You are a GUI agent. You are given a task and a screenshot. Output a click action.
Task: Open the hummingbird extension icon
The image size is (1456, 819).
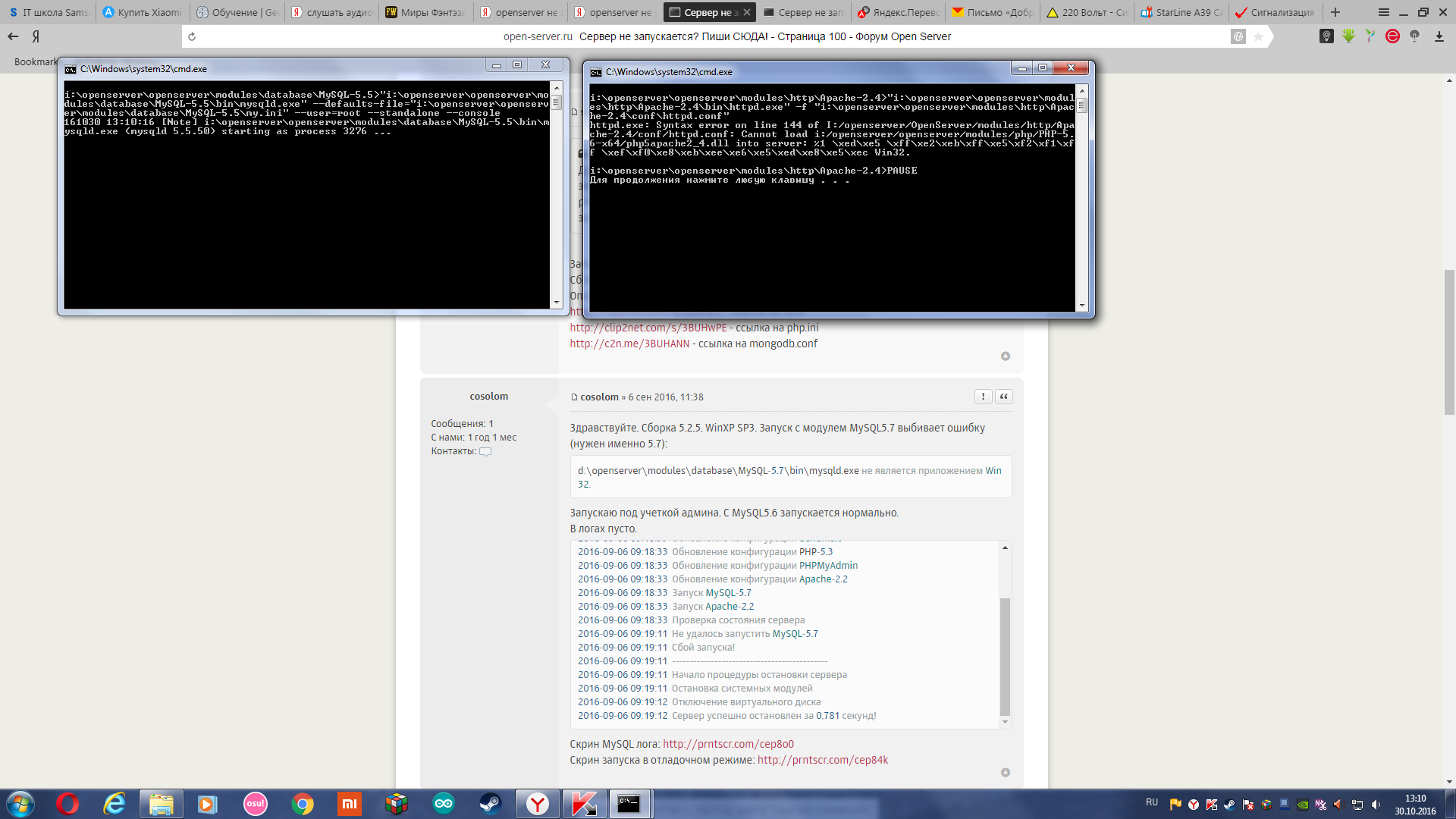tap(1370, 36)
